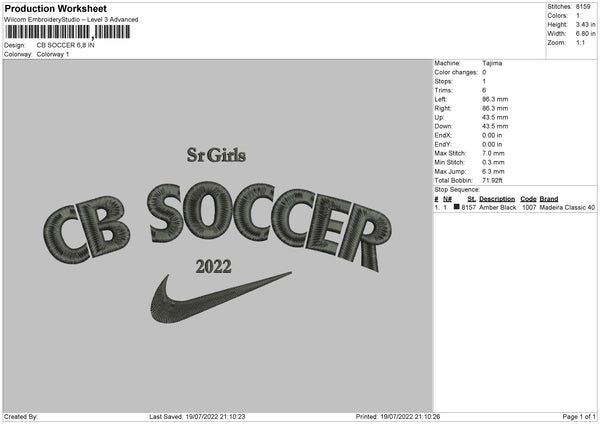Click the 'Created By:' footer label
The width and height of the screenshot is (600, 424).
tap(21, 417)
